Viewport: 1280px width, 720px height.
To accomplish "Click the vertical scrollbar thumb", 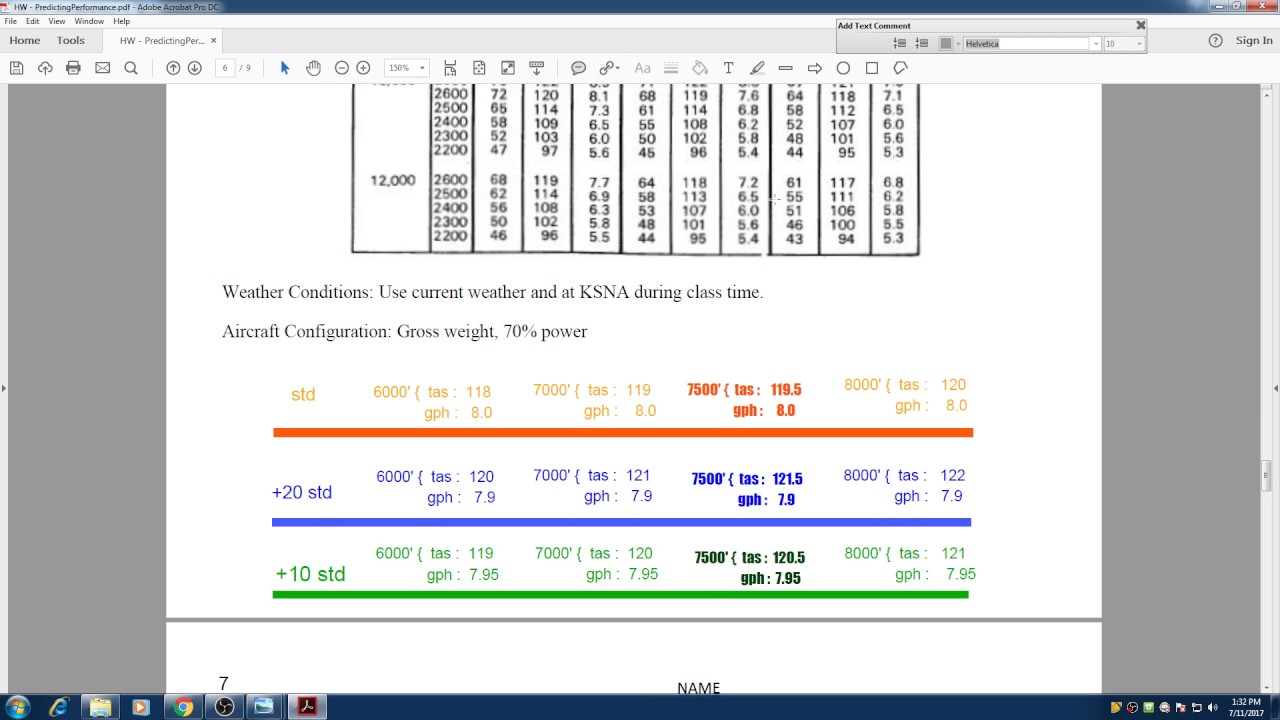I will [x=1267, y=475].
